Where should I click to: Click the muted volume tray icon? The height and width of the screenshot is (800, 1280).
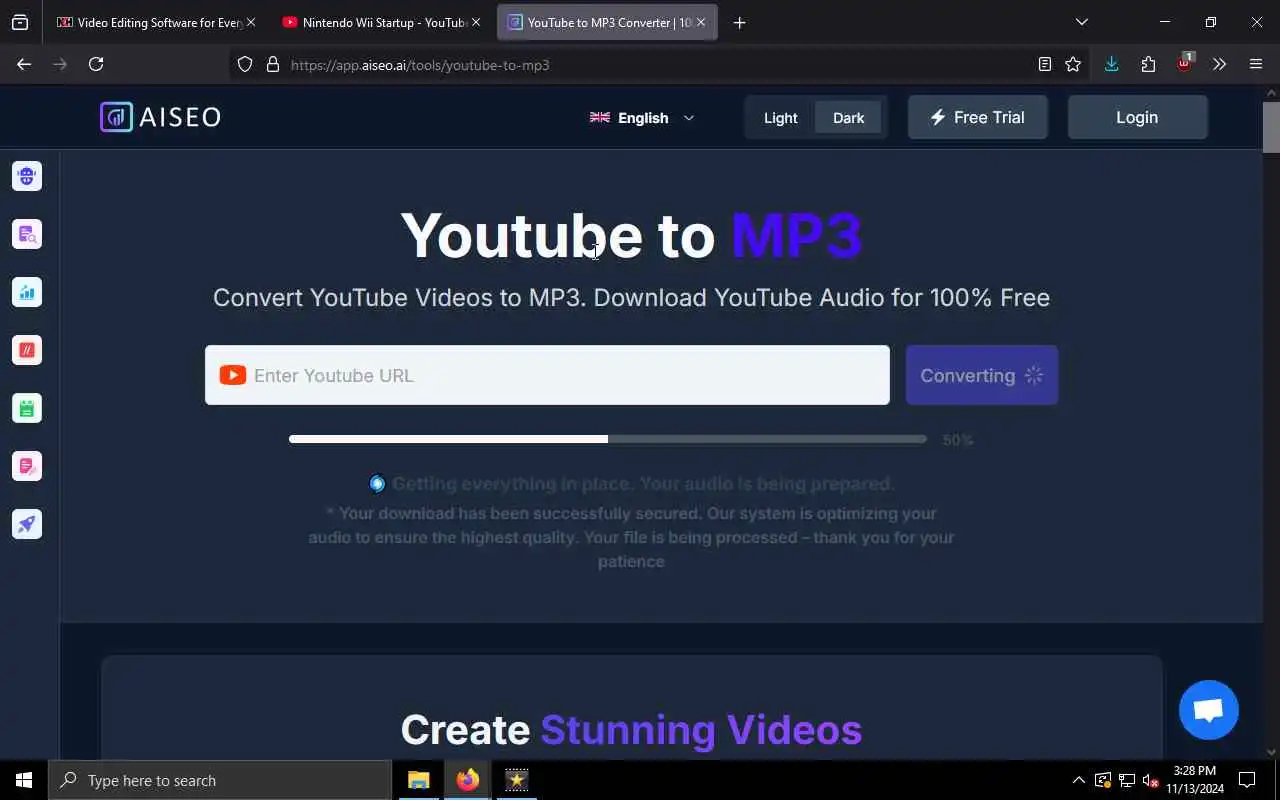click(1150, 780)
